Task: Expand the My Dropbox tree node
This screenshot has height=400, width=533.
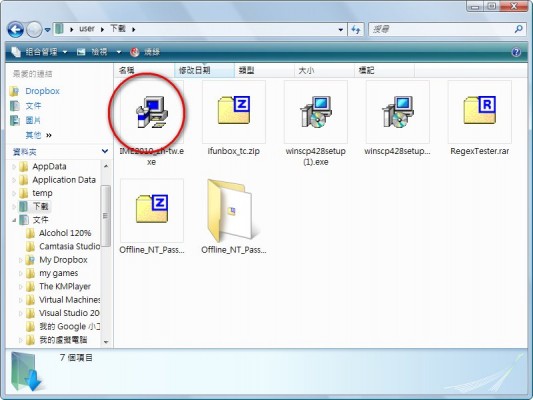Action: coord(20,260)
